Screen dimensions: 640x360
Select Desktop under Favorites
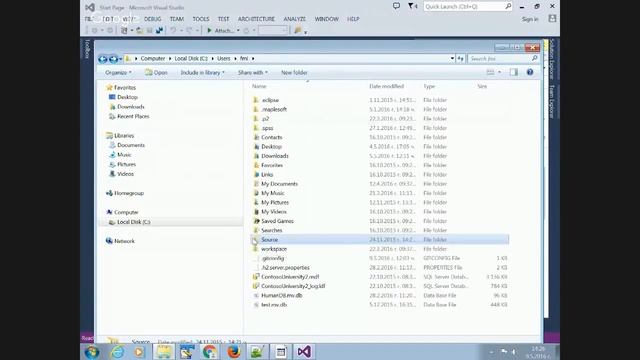point(127,97)
